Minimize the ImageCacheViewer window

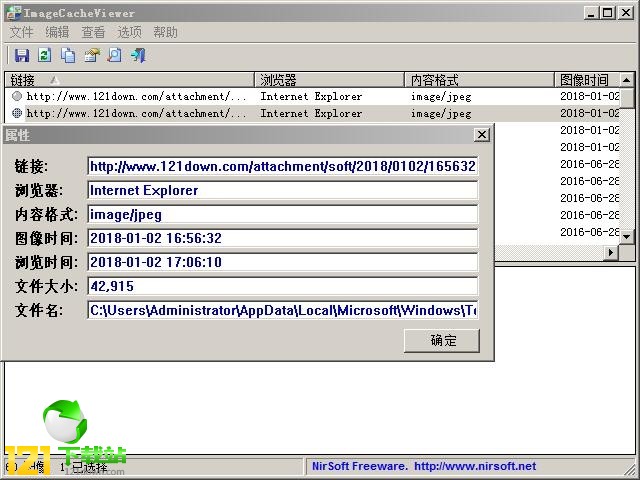pos(591,13)
